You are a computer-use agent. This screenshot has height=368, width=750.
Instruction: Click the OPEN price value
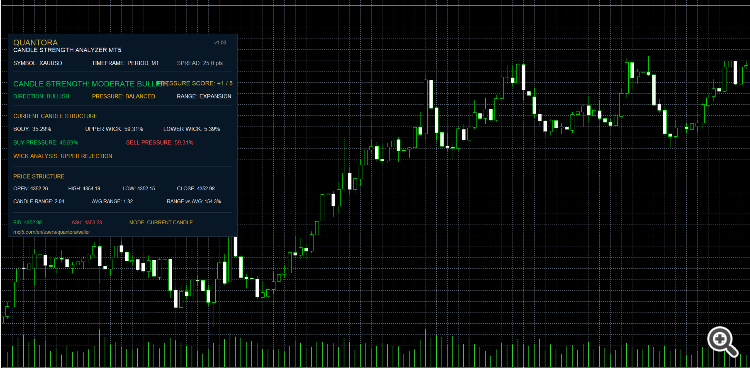(31, 188)
